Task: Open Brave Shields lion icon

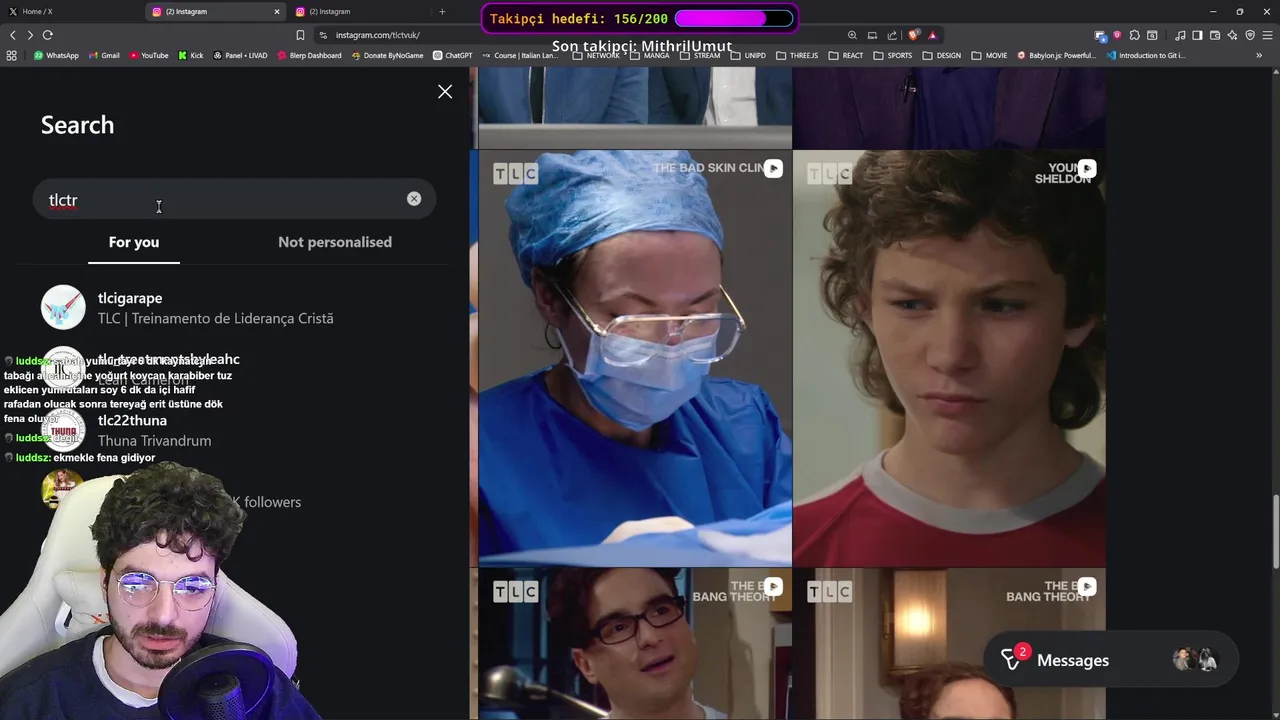Action: (914, 35)
